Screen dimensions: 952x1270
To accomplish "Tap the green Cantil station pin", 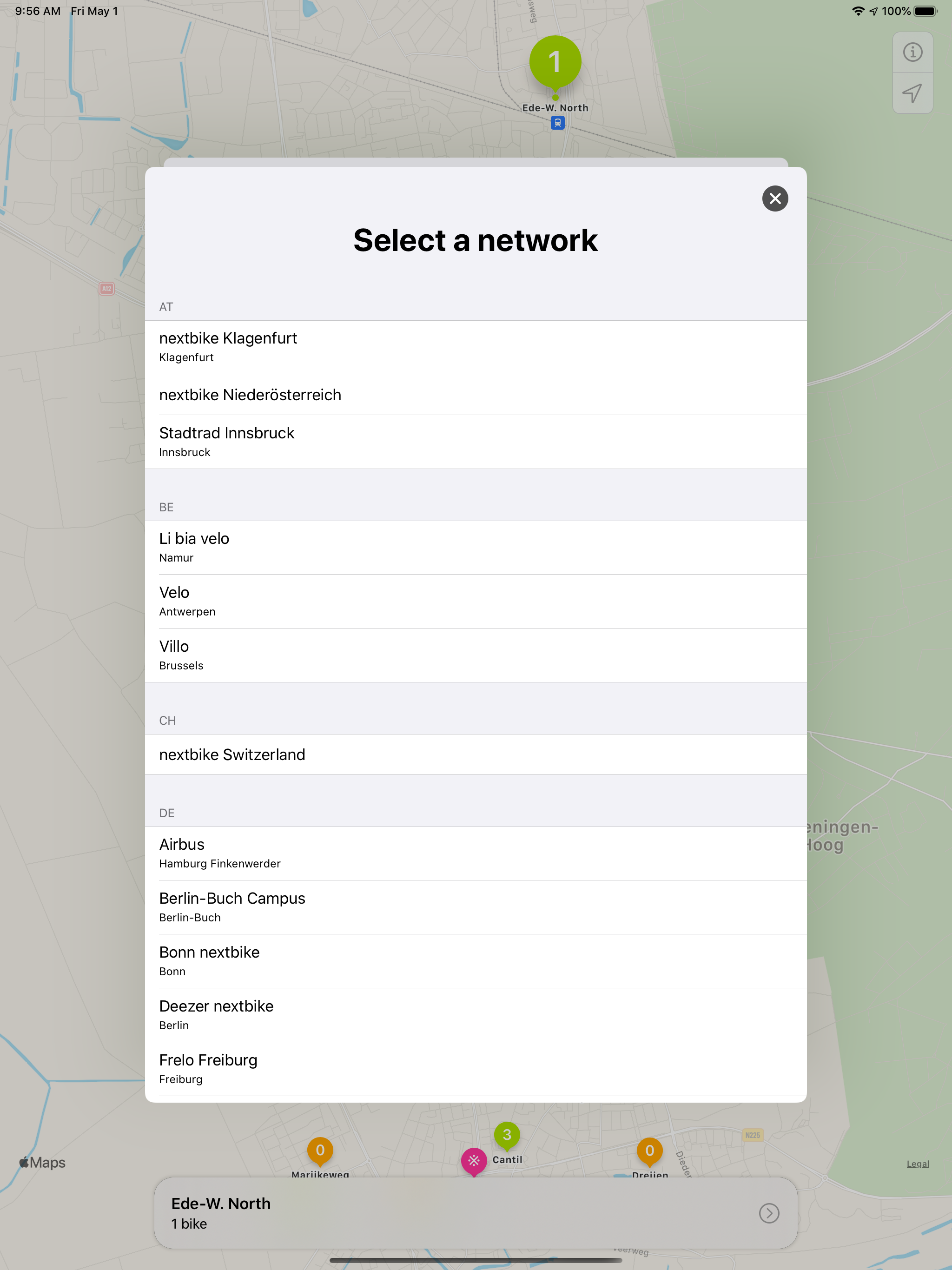I will pos(506,1136).
